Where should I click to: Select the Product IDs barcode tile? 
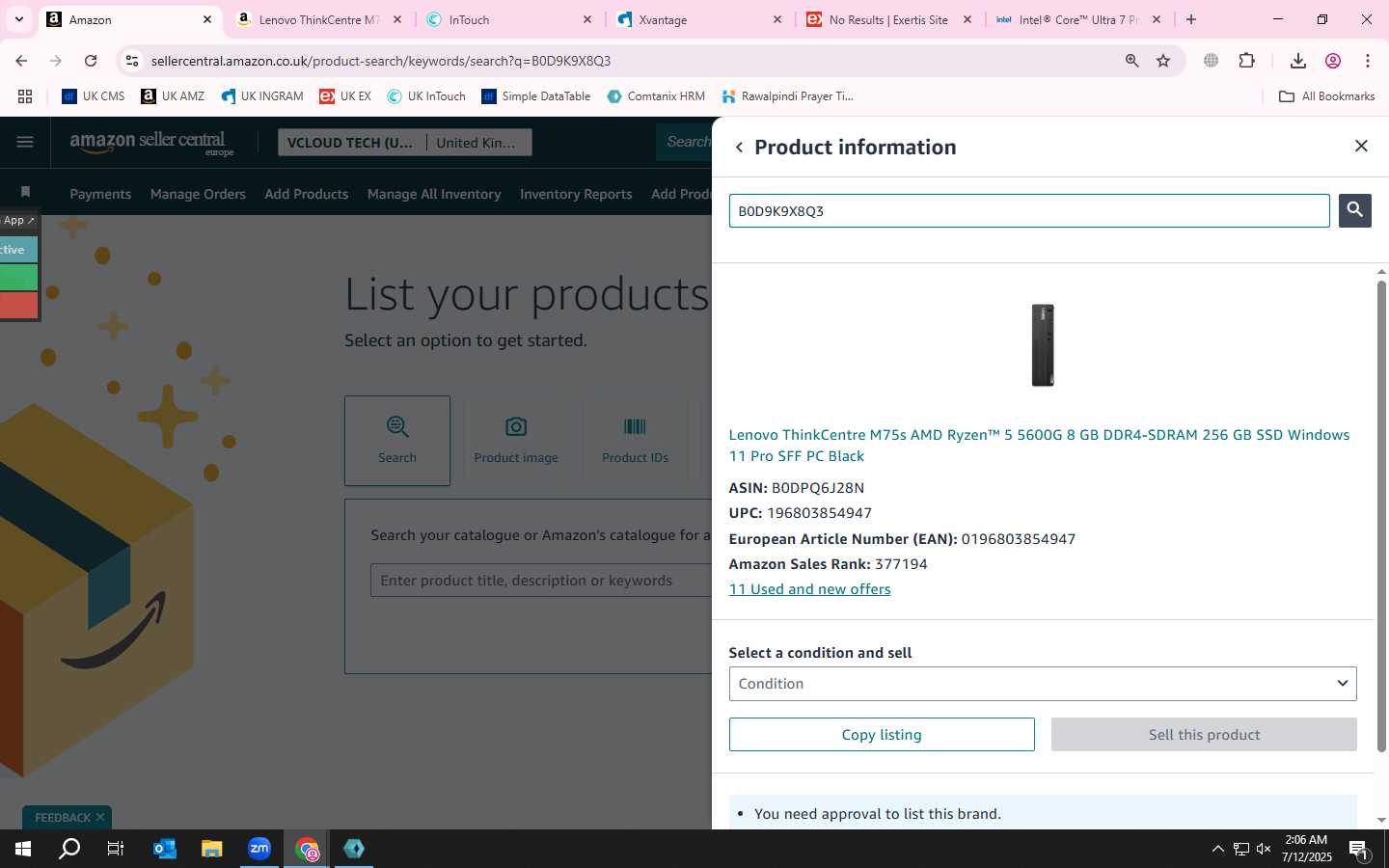[x=635, y=440]
